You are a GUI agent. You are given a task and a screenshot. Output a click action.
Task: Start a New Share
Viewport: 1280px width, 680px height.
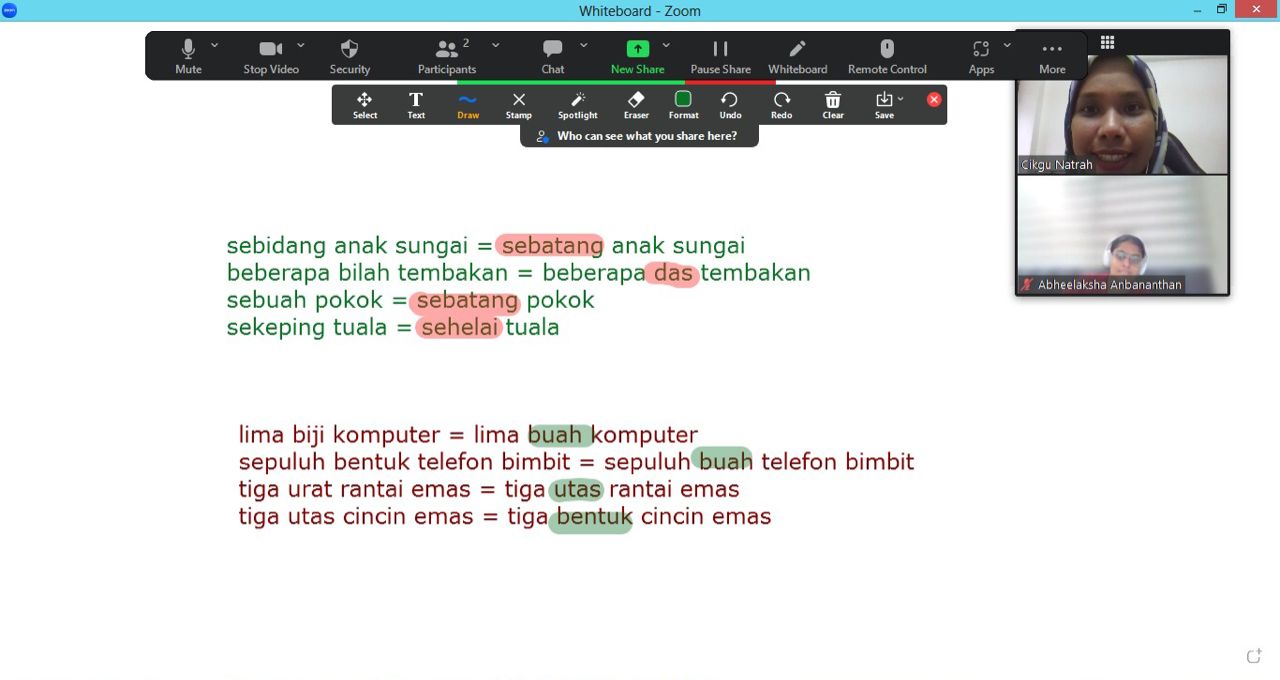[x=637, y=56]
